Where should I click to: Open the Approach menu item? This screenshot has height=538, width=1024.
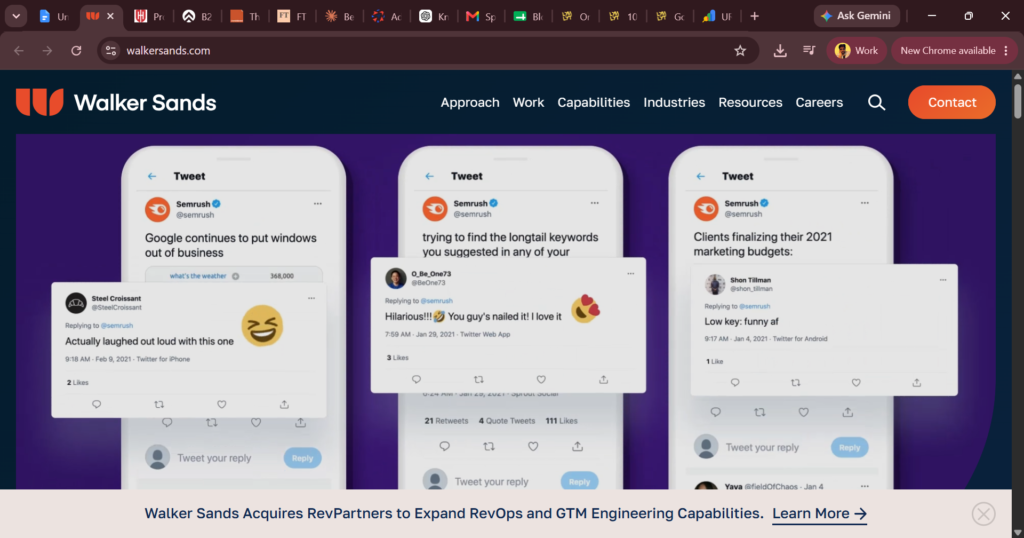[470, 103]
